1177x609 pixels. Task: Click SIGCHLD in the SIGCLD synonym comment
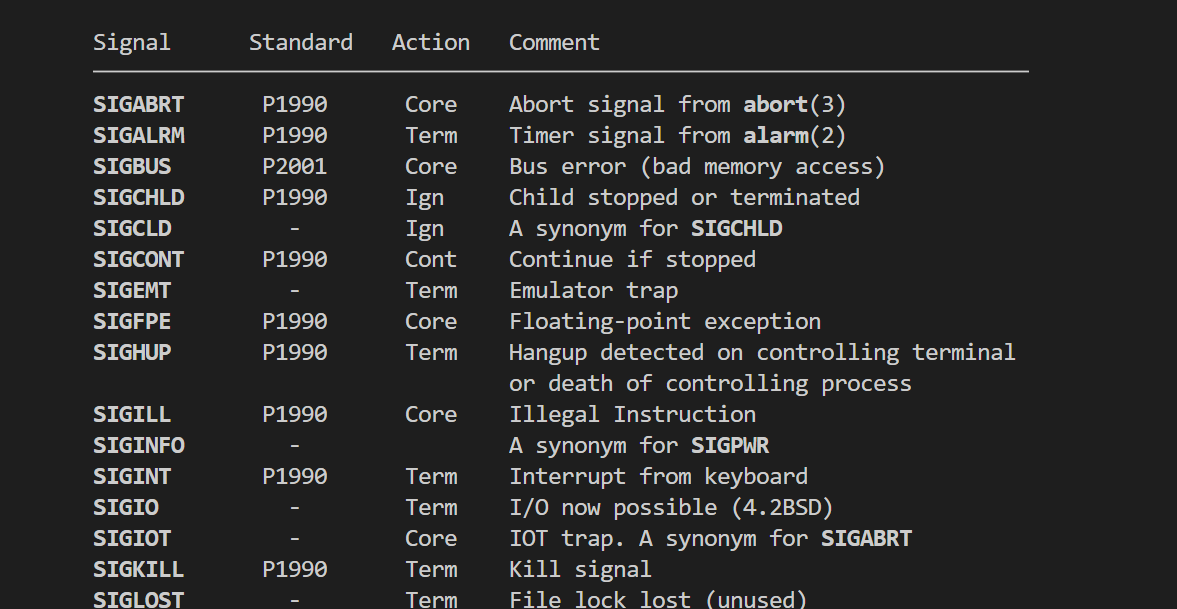(736, 228)
